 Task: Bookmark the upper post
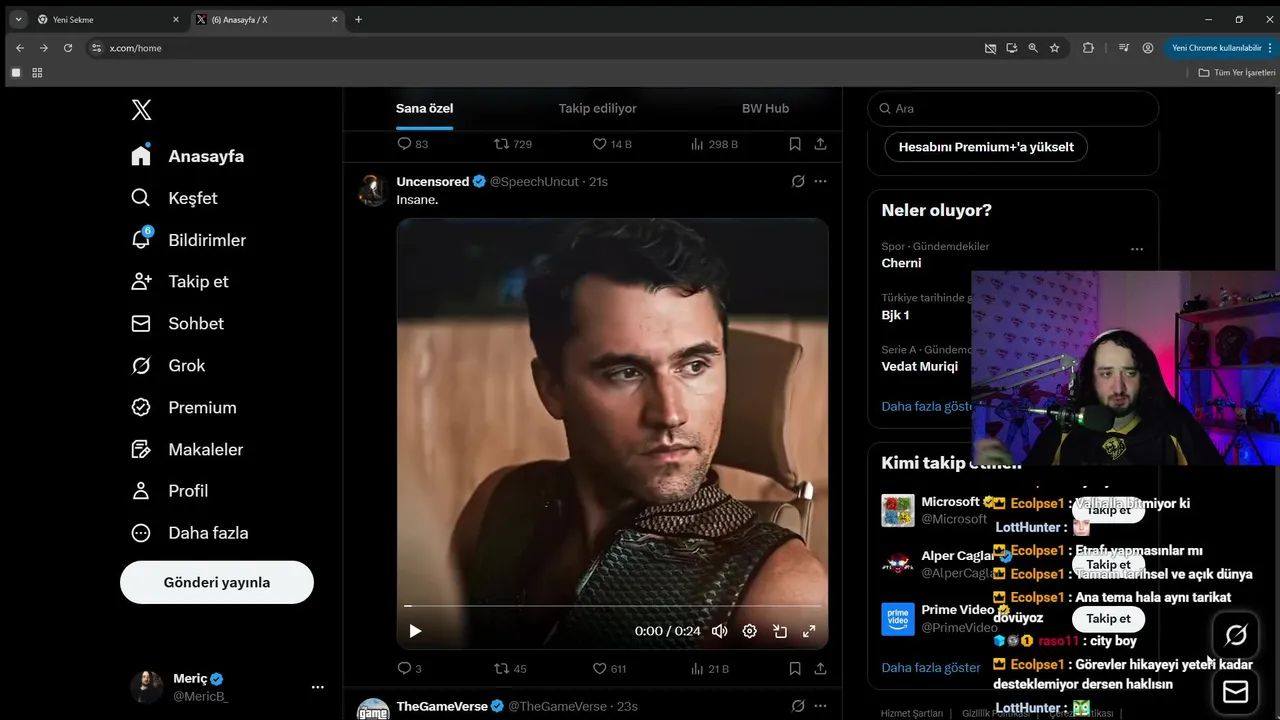(x=795, y=144)
